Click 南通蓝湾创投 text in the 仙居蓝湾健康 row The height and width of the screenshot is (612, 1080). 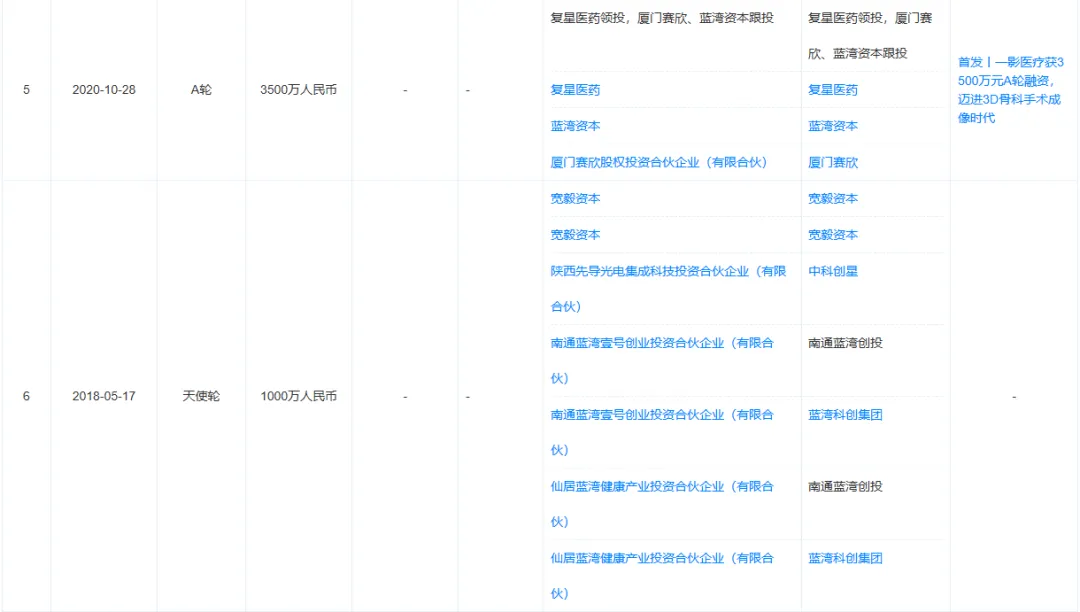845,486
